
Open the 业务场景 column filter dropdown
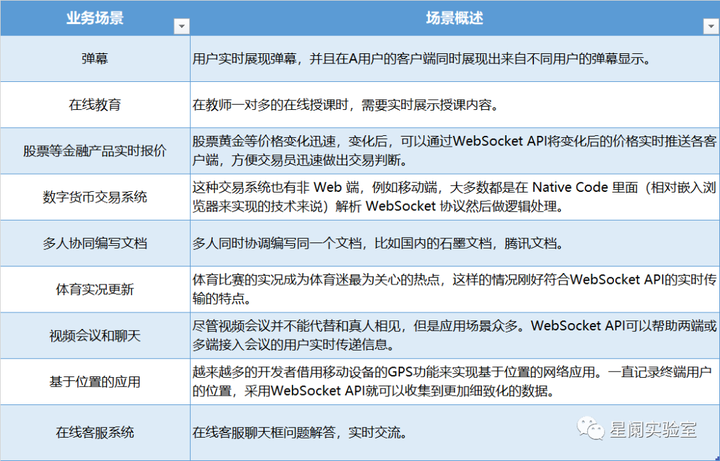click(x=181, y=26)
